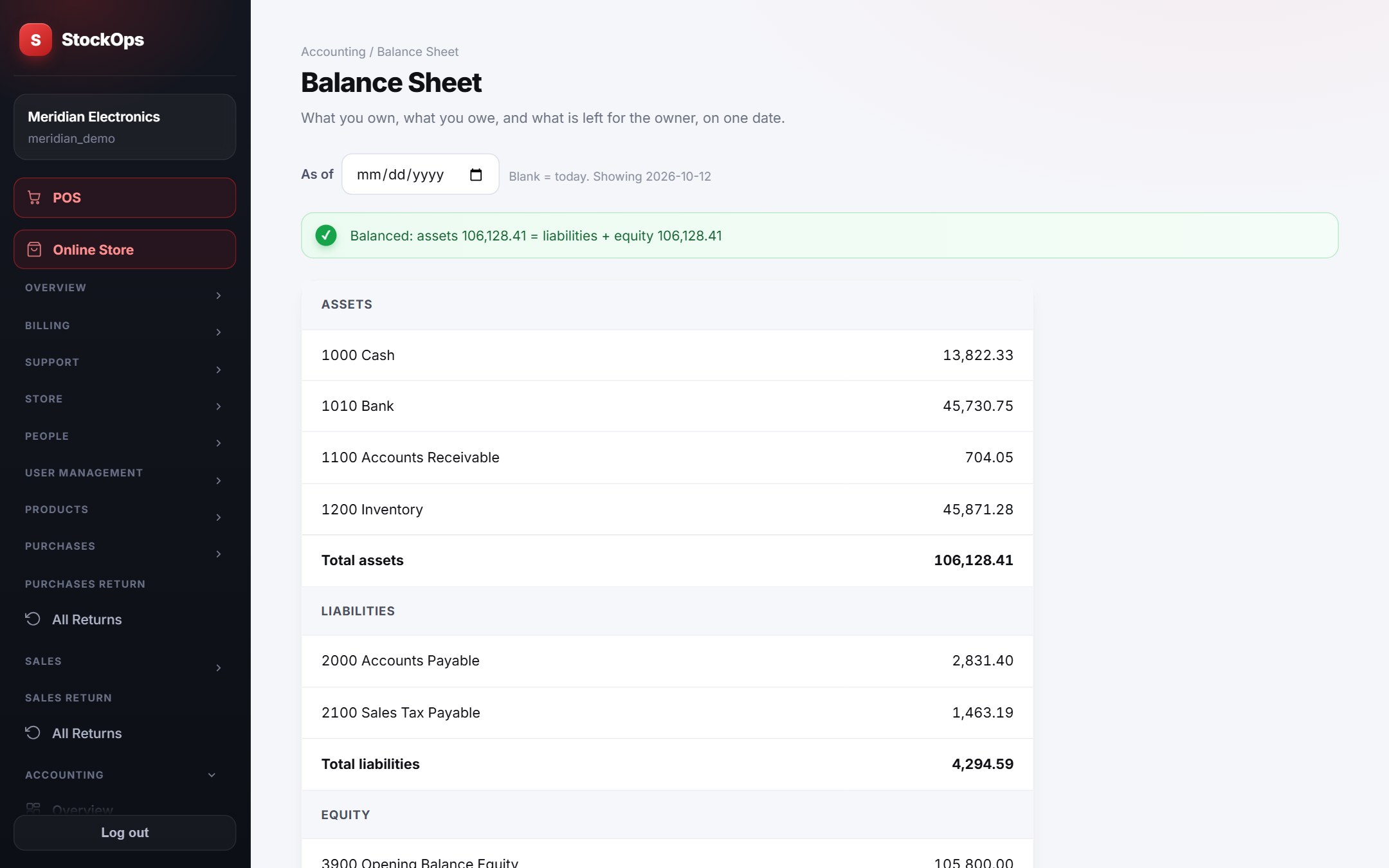Image resolution: width=1389 pixels, height=868 pixels.
Task: Click the Accounts Payable amount 2,831.40
Action: coord(983,660)
